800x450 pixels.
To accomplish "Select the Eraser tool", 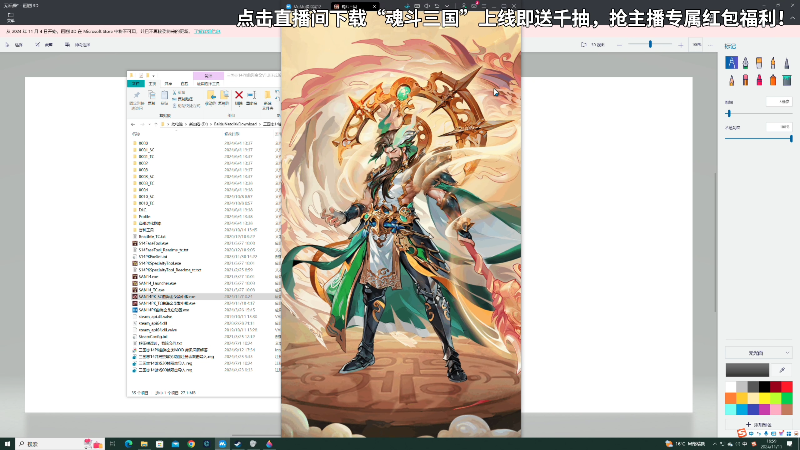I will [x=745, y=80].
